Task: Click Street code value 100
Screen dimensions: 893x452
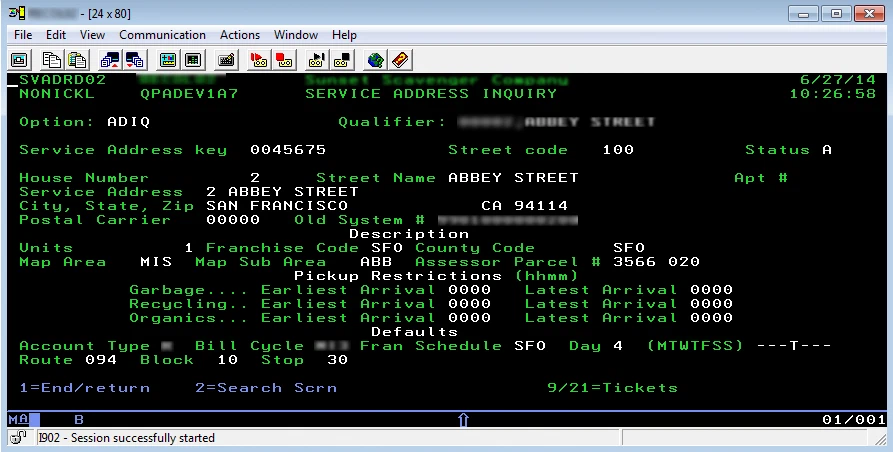Action: (618, 150)
